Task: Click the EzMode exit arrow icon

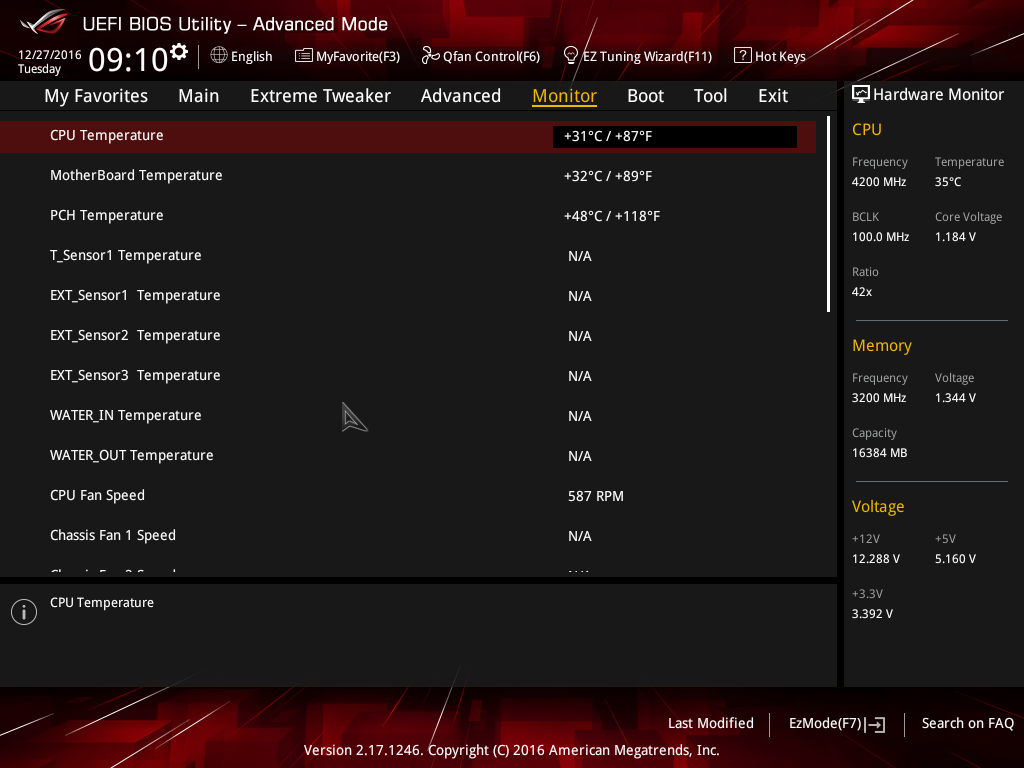Action: pos(875,724)
